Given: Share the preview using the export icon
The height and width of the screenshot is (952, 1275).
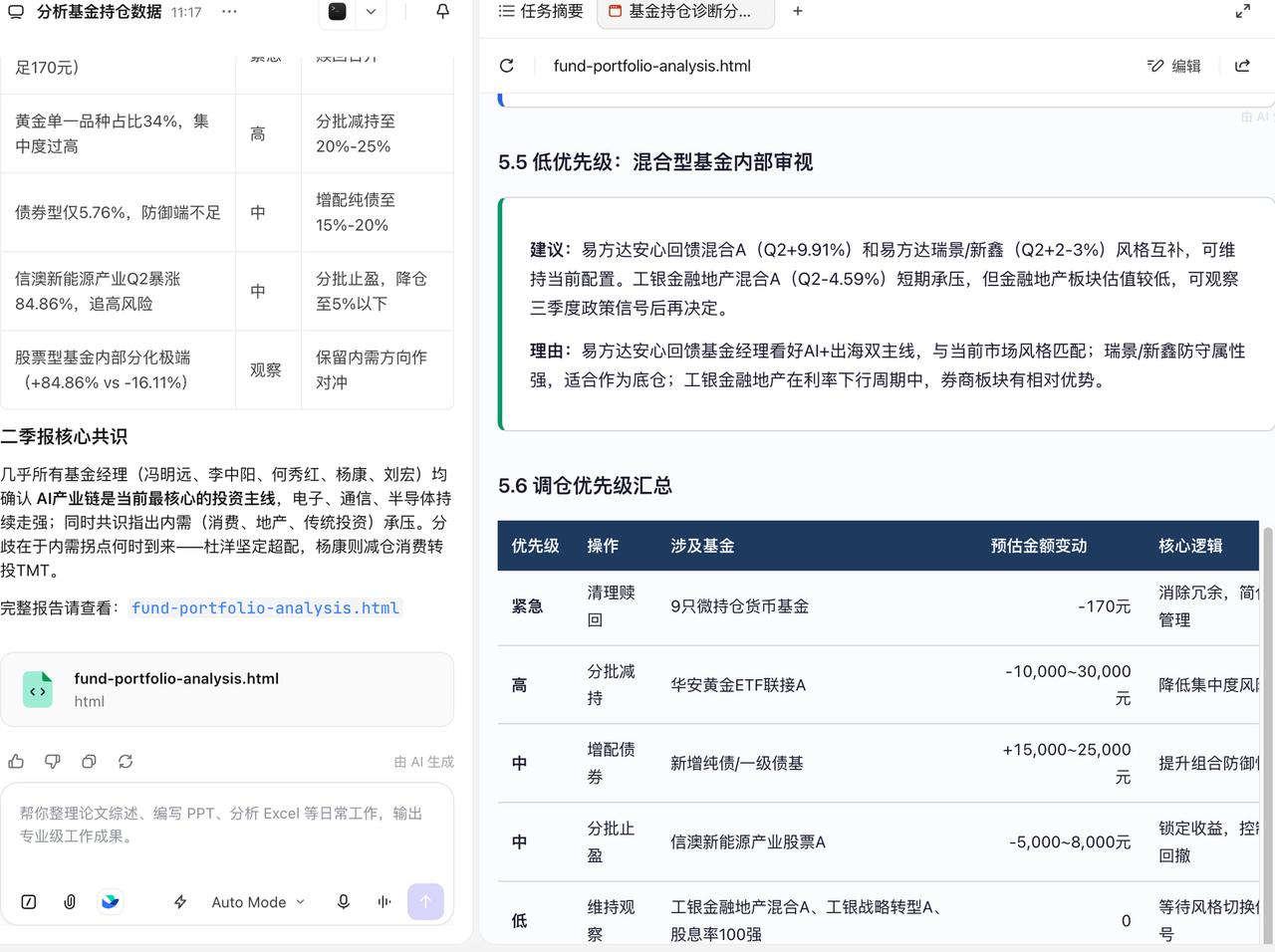Looking at the screenshot, I should click(x=1242, y=66).
